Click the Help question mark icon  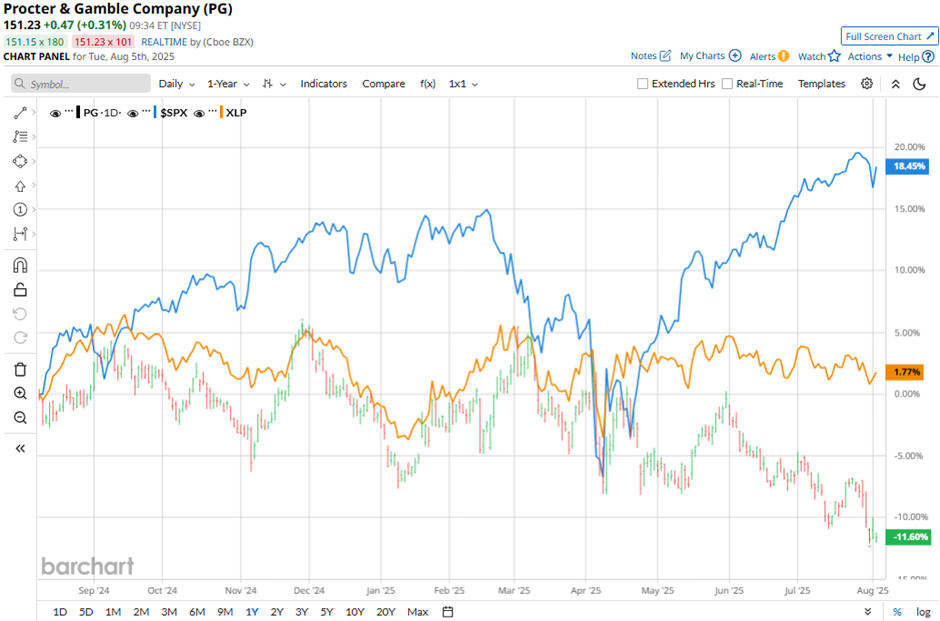pyautogui.click(x=928, y=56)
